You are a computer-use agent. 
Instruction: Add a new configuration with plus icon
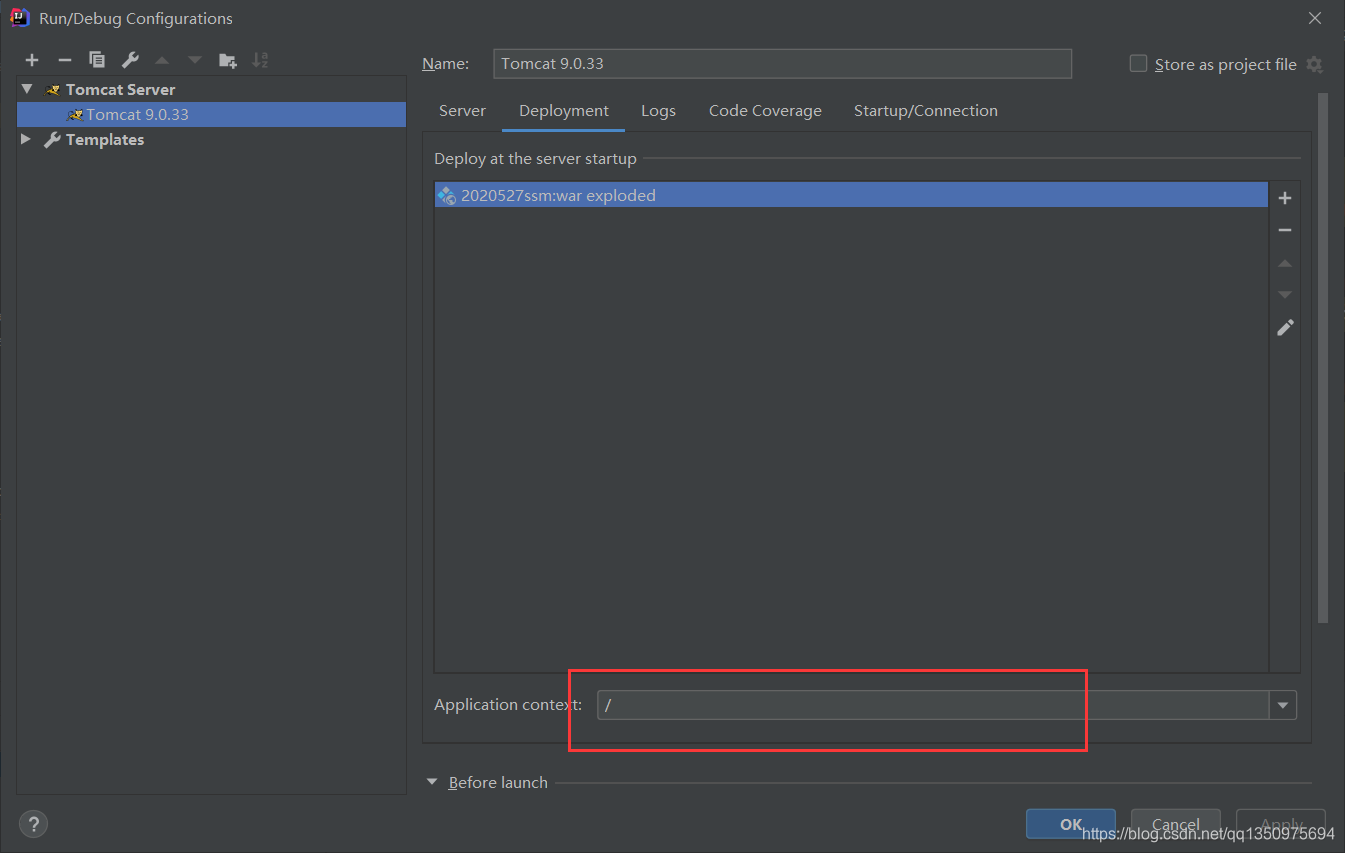[x=32, y=60]
